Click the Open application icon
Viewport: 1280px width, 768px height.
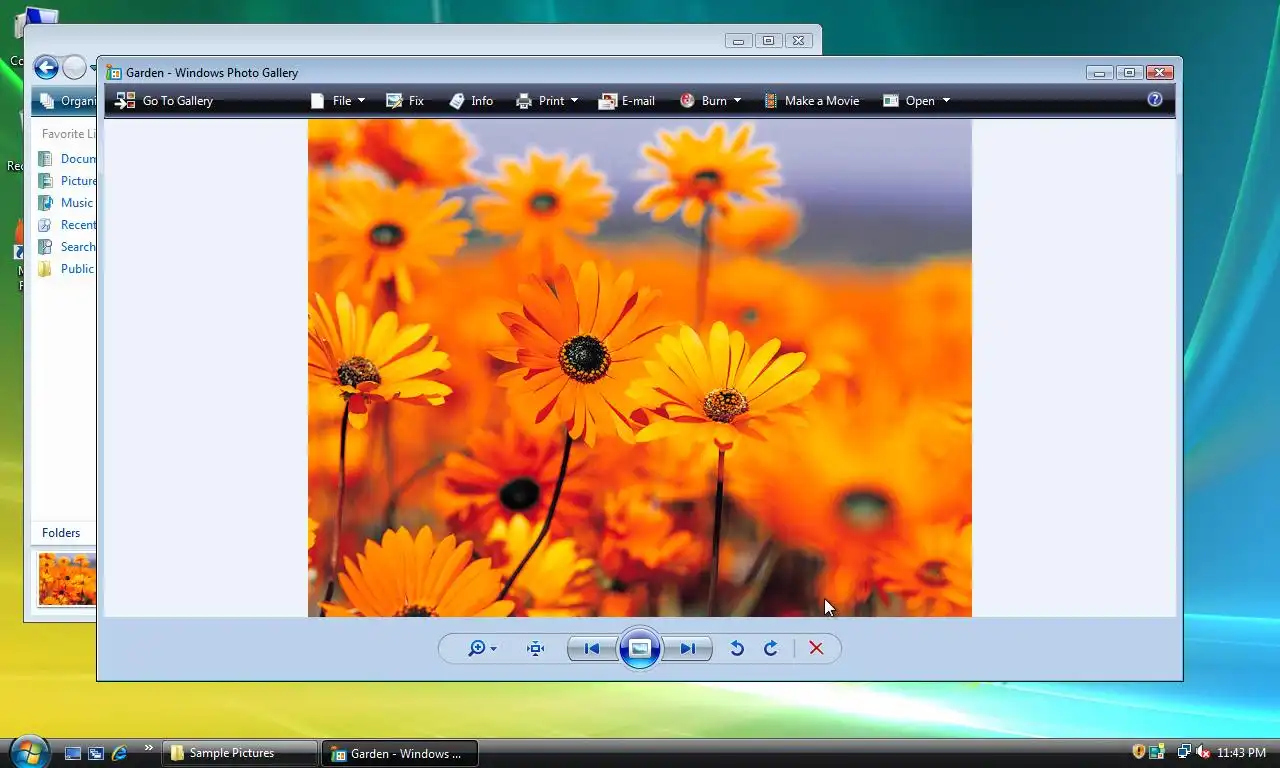(891, 100)
